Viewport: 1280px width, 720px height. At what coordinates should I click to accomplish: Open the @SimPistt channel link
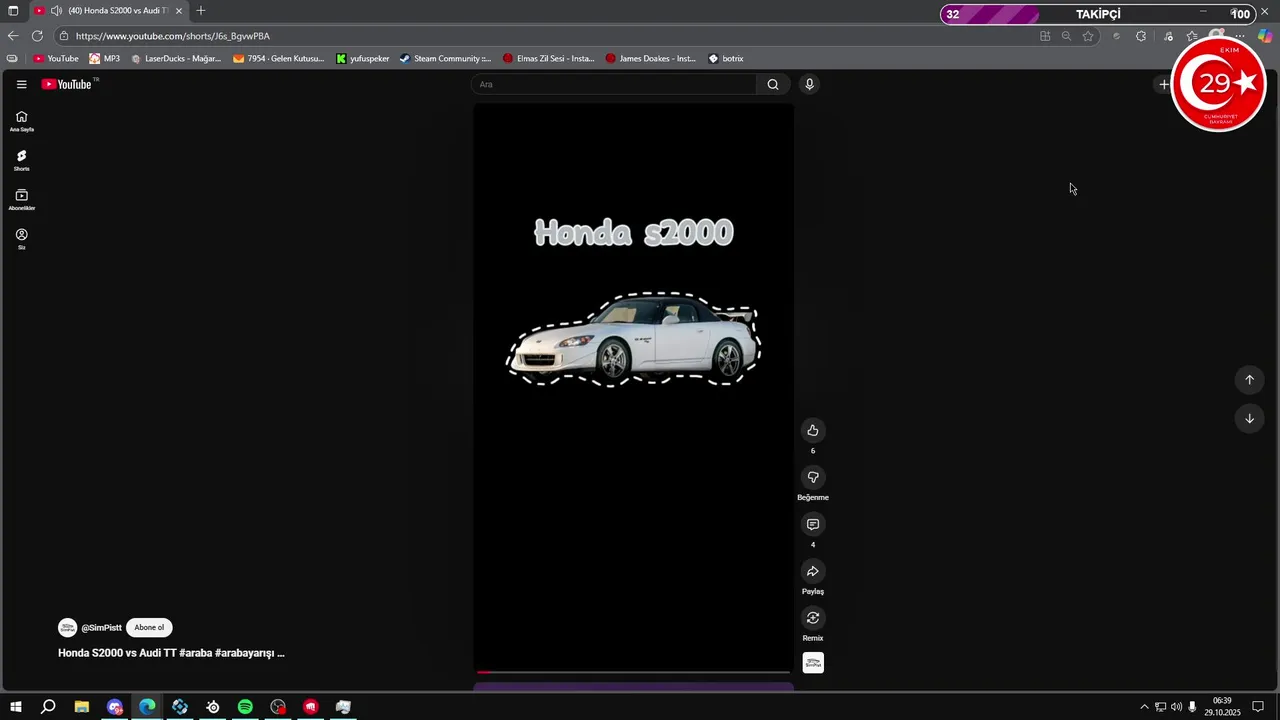click(x=101, y=627)
